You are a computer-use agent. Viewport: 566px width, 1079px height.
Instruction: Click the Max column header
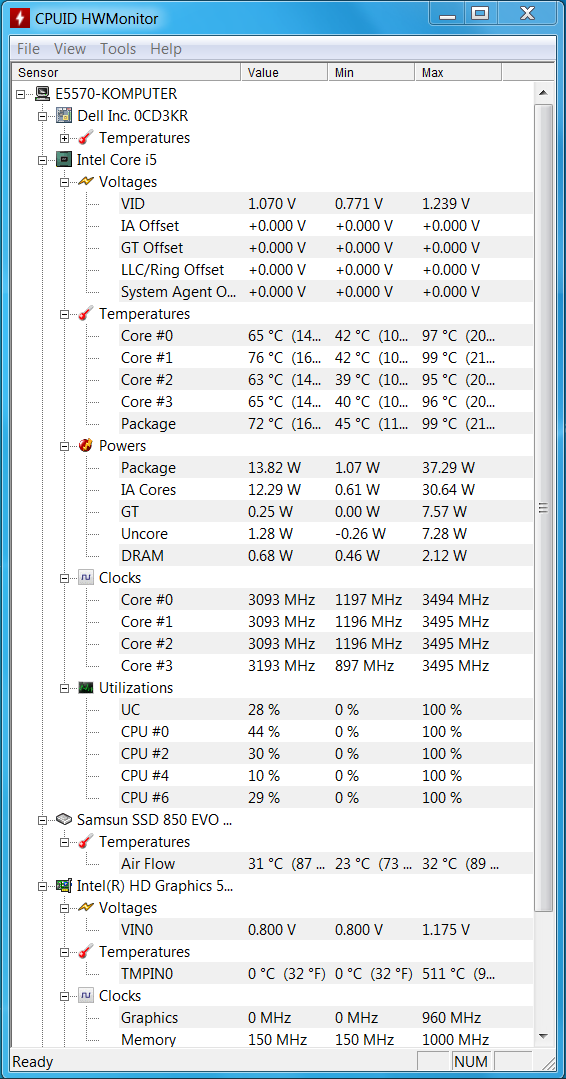tap(458, 72)
